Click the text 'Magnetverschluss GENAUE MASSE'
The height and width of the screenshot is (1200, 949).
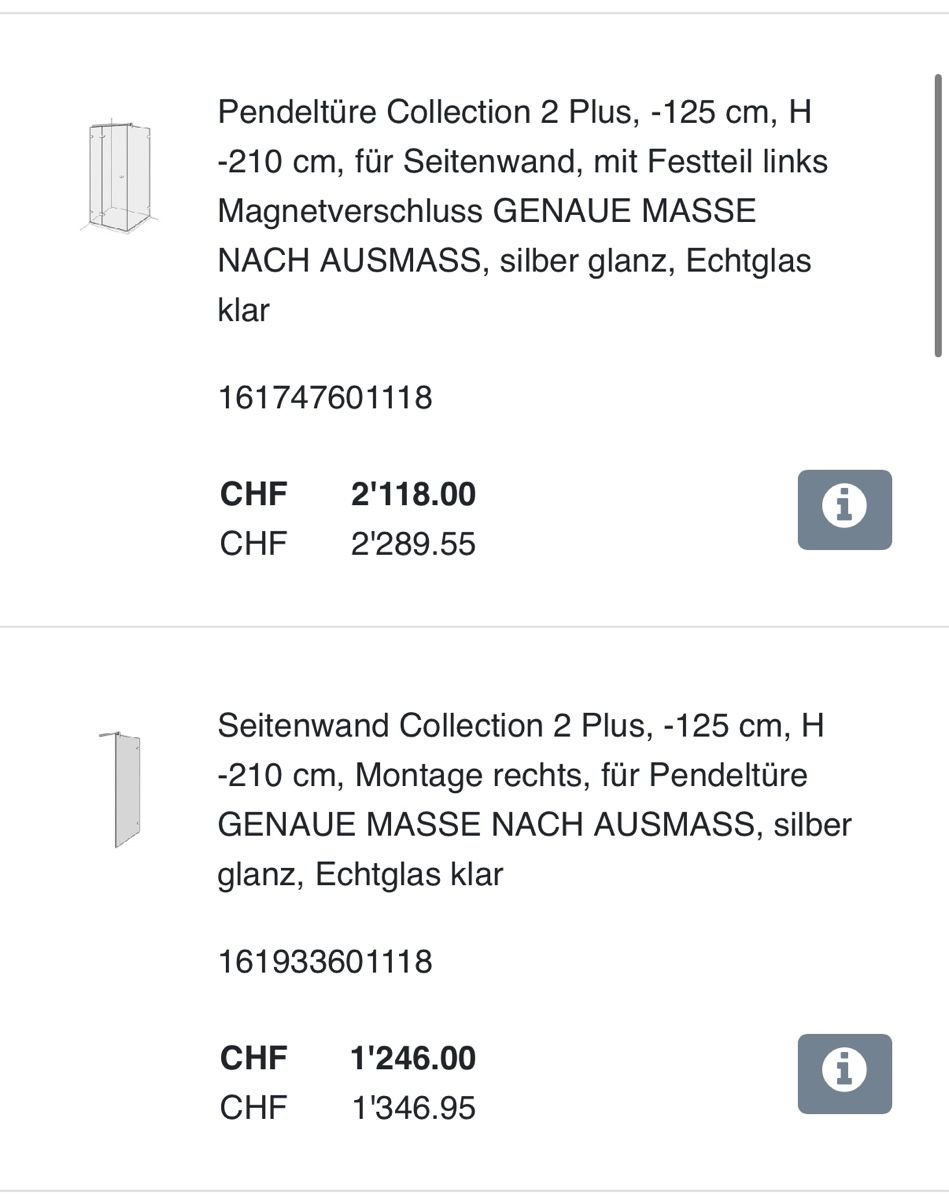coord(486,211)
